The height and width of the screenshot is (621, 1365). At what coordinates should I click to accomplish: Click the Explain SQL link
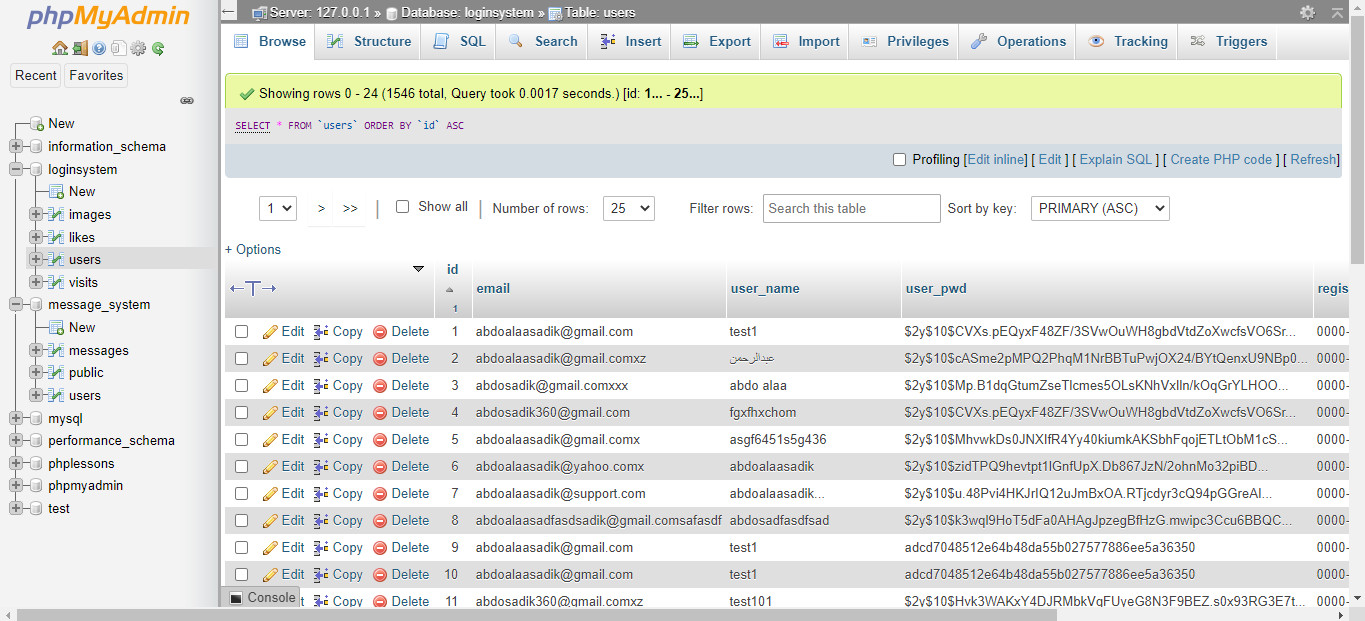coord(1115,159)
